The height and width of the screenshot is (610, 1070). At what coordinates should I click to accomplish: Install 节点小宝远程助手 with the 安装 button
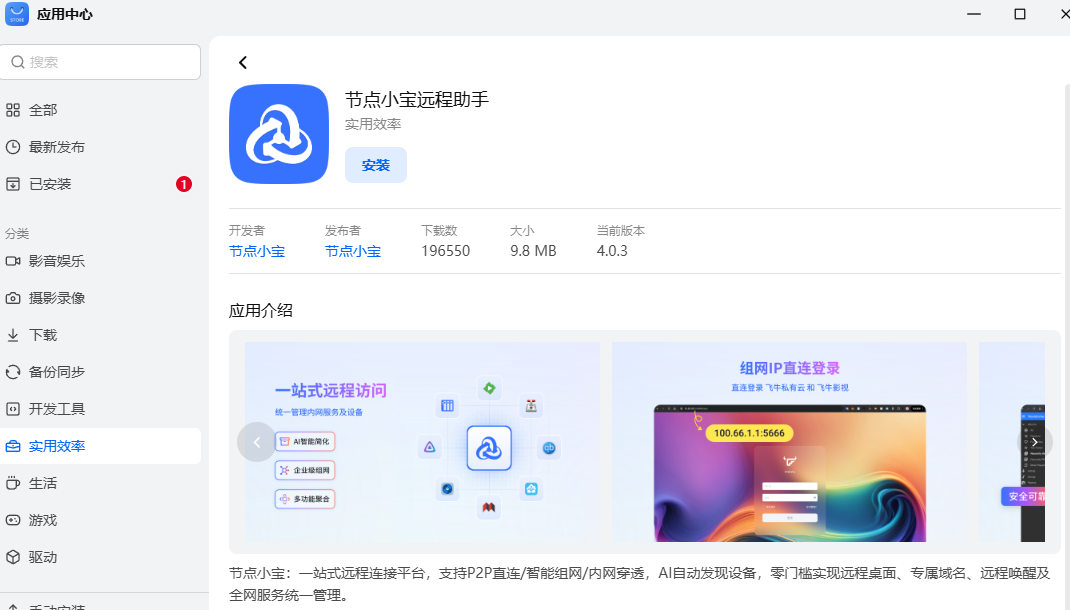tap(375, 165)
